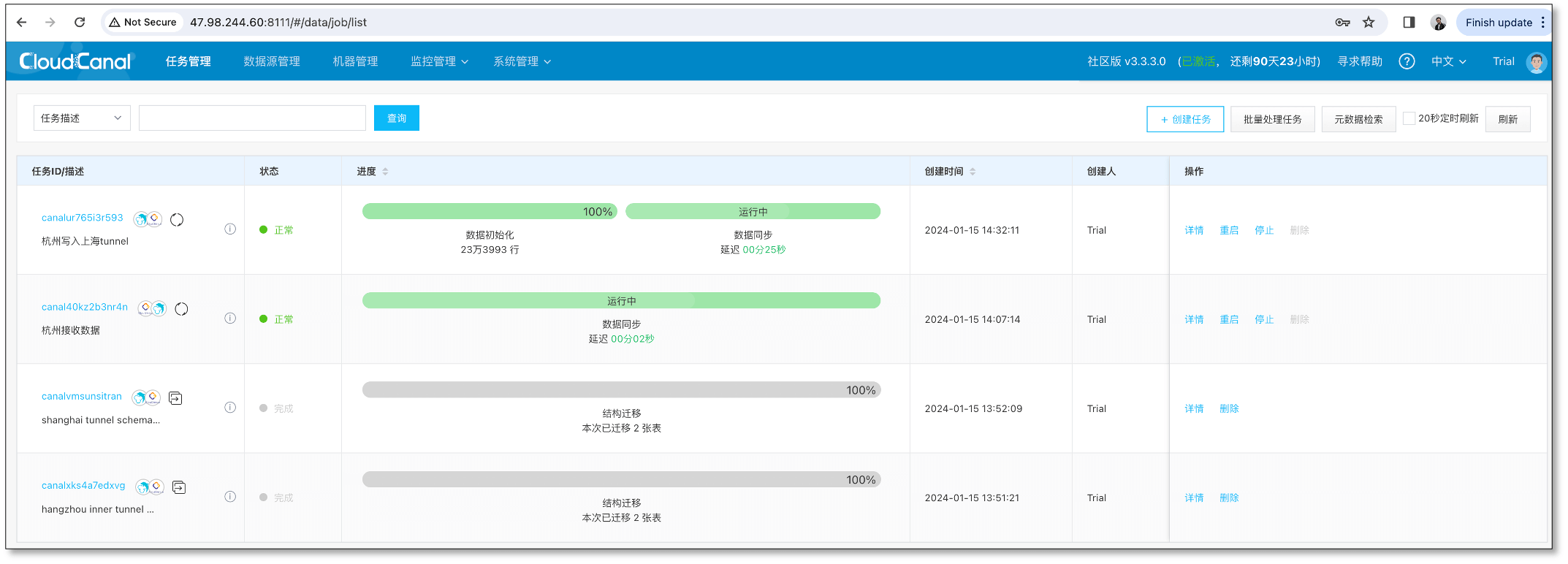Click the sync cycle icon beside canal40kz2b3nr4n

click(181, 308)
